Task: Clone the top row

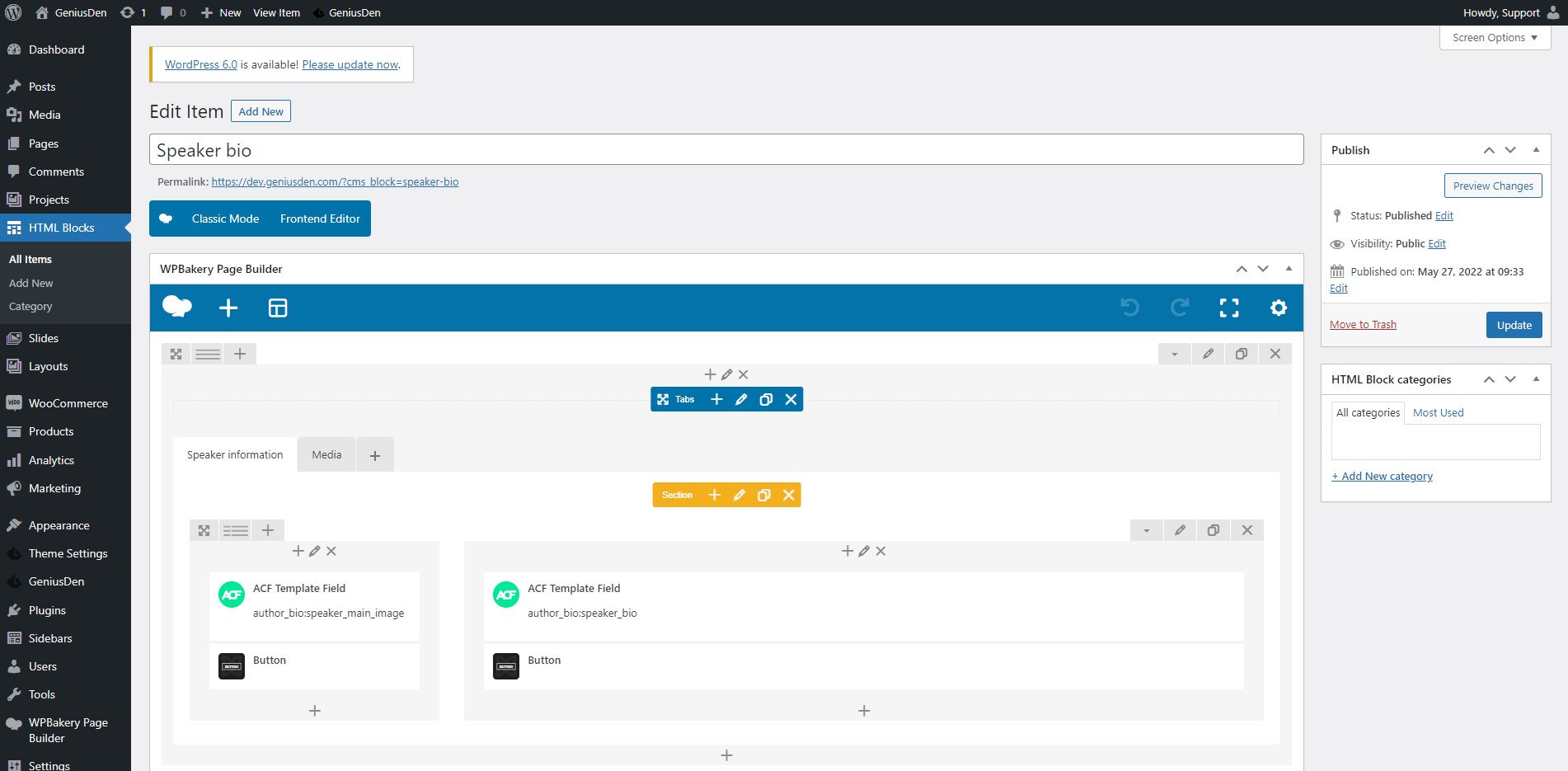Action: pos(1242,354)
